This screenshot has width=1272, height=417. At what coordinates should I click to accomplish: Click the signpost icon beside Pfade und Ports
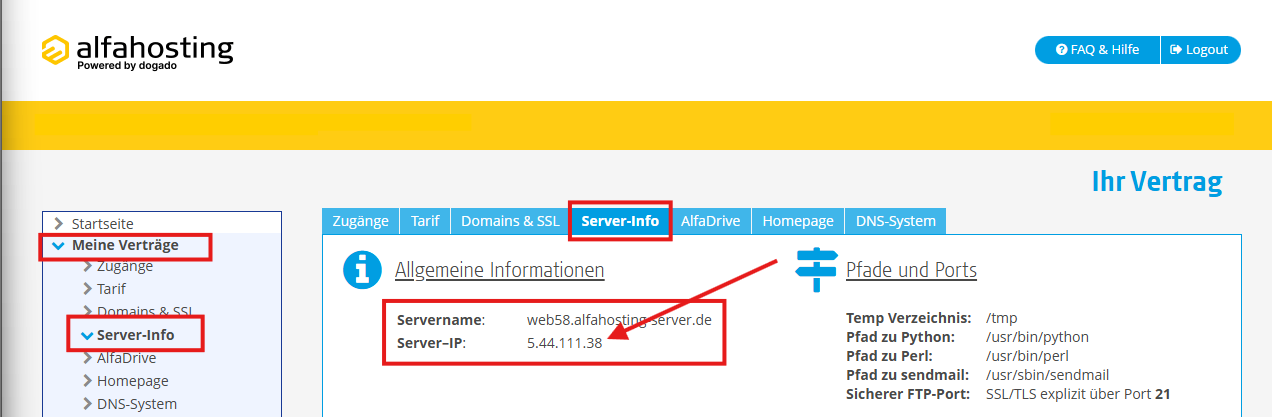[815, 269]
